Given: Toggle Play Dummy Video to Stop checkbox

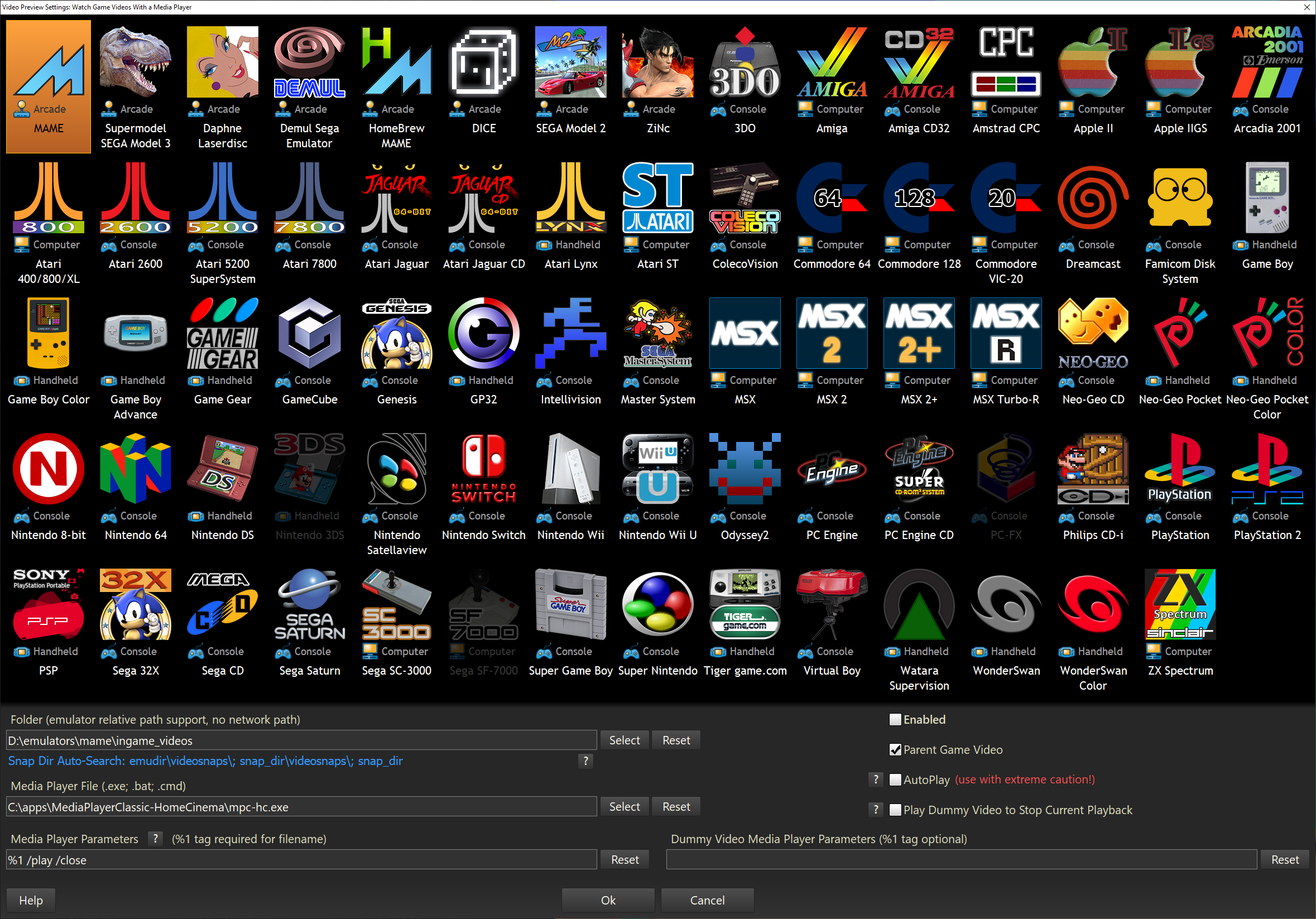Looking at the screenshot, I should click(x=895, y=810).
